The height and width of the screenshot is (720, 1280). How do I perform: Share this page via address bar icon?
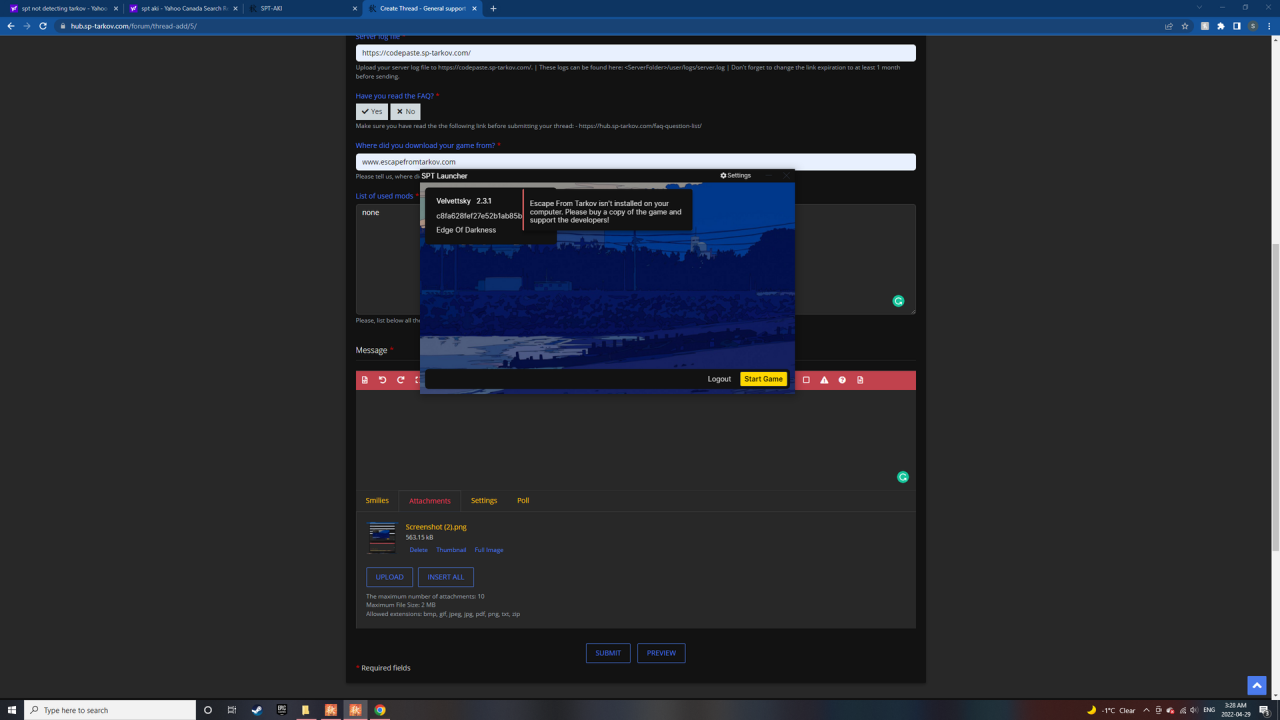1169,26
